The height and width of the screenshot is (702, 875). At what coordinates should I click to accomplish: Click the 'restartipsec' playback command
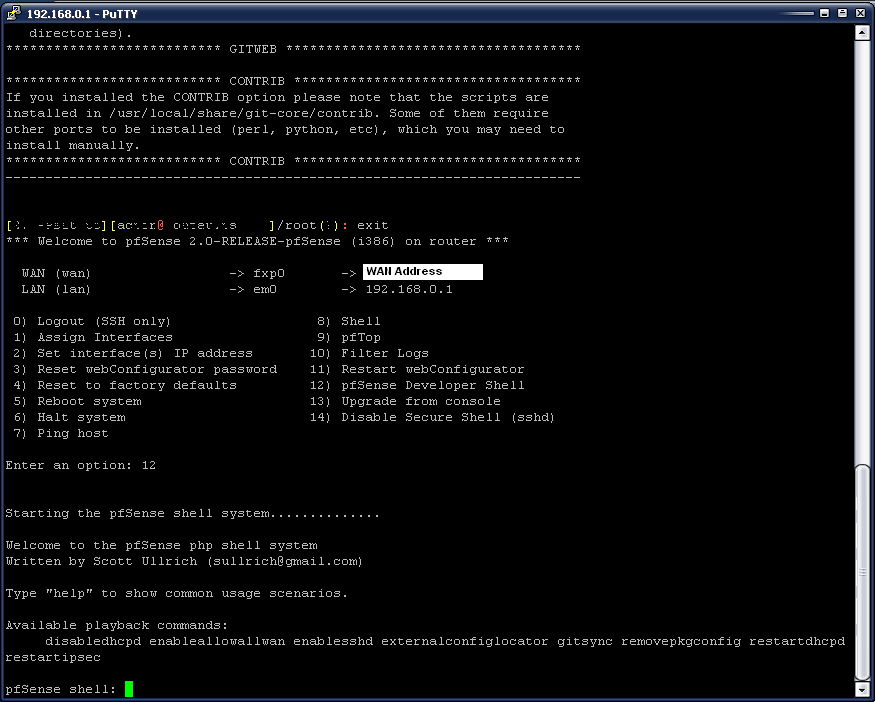click(x=53, y=657)
